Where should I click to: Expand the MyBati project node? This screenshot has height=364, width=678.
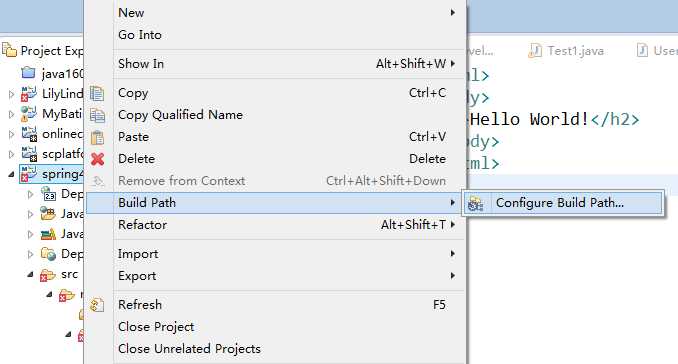[x=12, y=114]
